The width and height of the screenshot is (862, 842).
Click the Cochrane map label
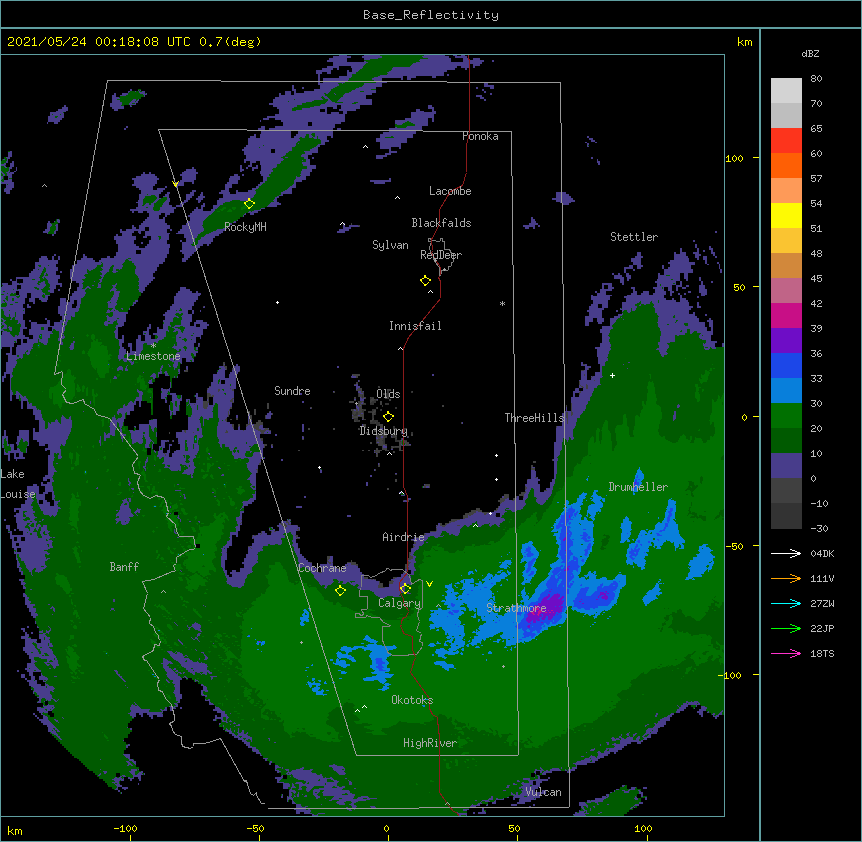pyautogui.click(x=322, y=568)
